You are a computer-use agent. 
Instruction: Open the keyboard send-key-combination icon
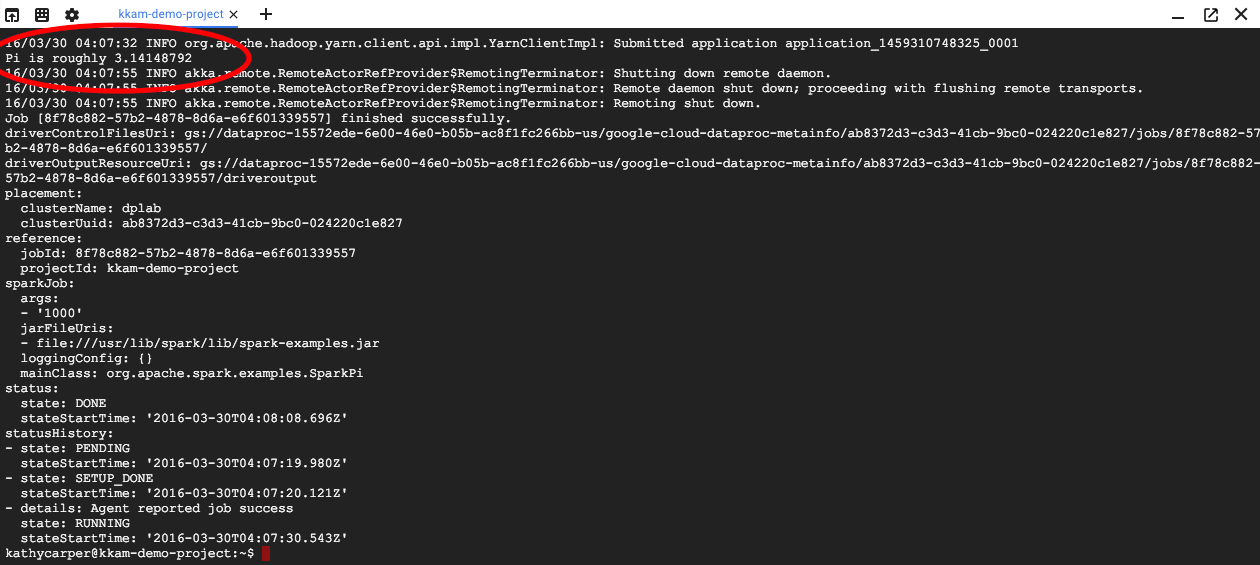tap(42, 15)
